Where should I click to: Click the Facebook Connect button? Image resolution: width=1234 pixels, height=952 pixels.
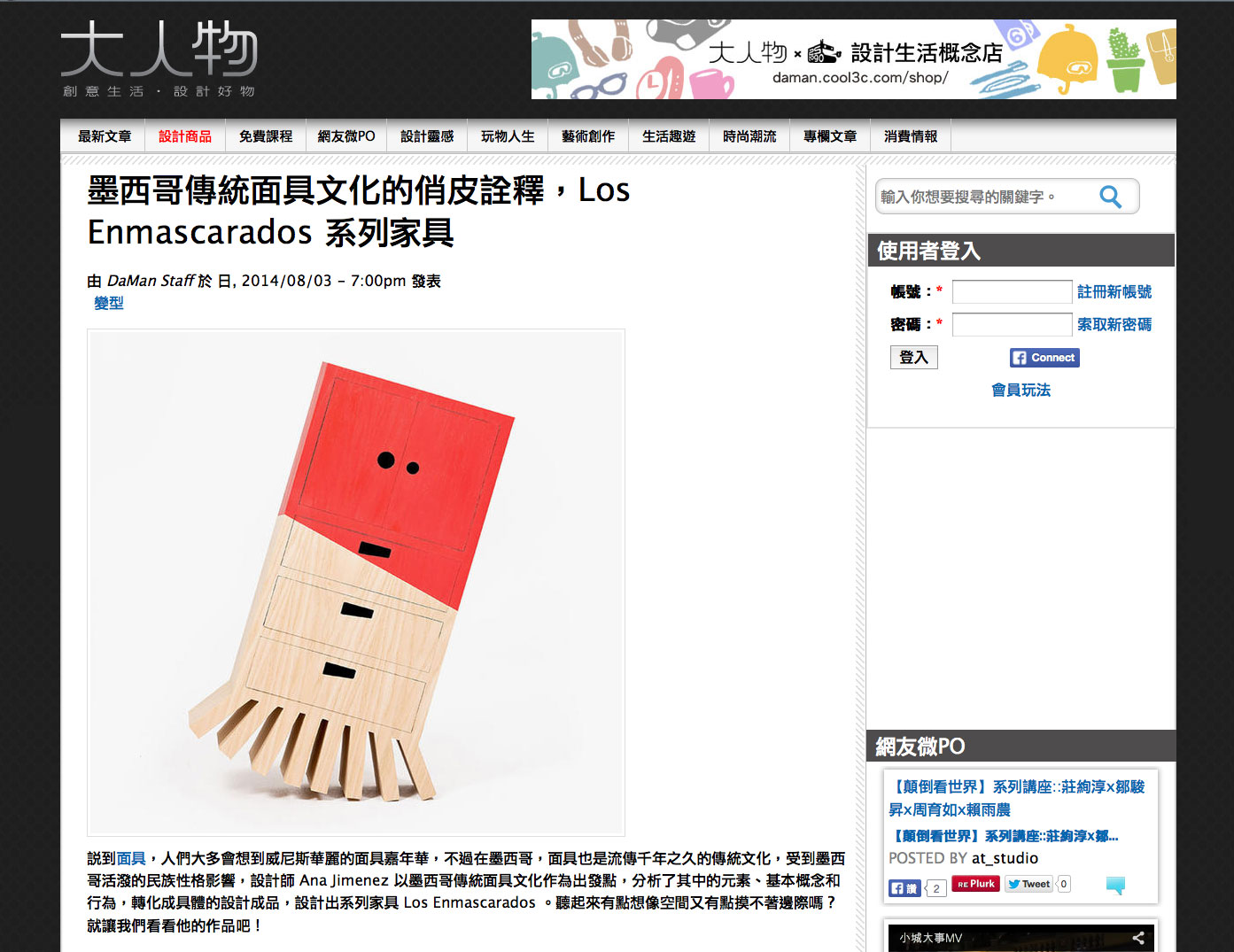(x=1044, y=358)
